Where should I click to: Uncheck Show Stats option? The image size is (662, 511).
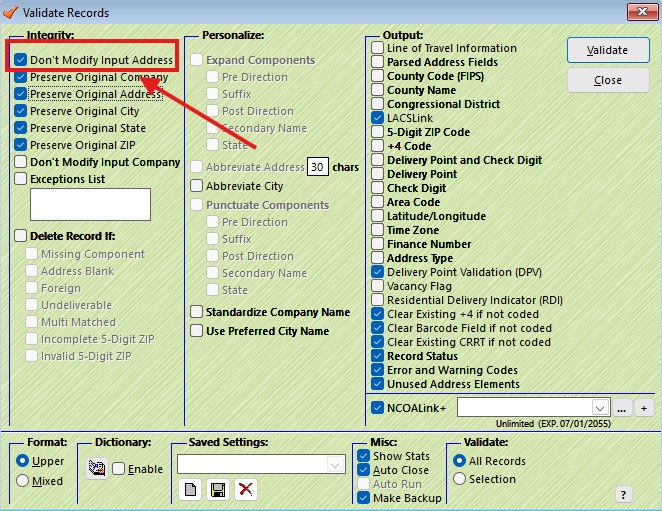[364, 456]
